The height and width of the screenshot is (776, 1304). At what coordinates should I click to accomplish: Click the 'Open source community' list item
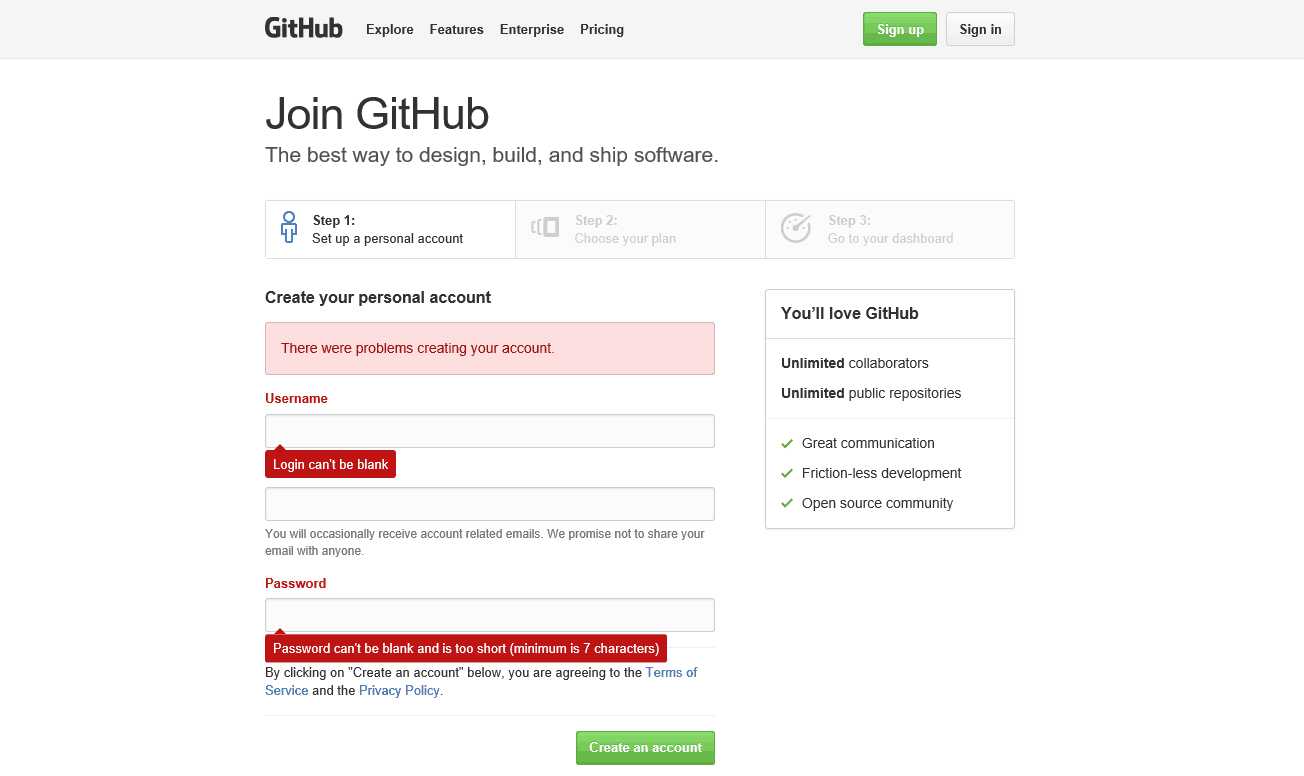click(877, 503)
